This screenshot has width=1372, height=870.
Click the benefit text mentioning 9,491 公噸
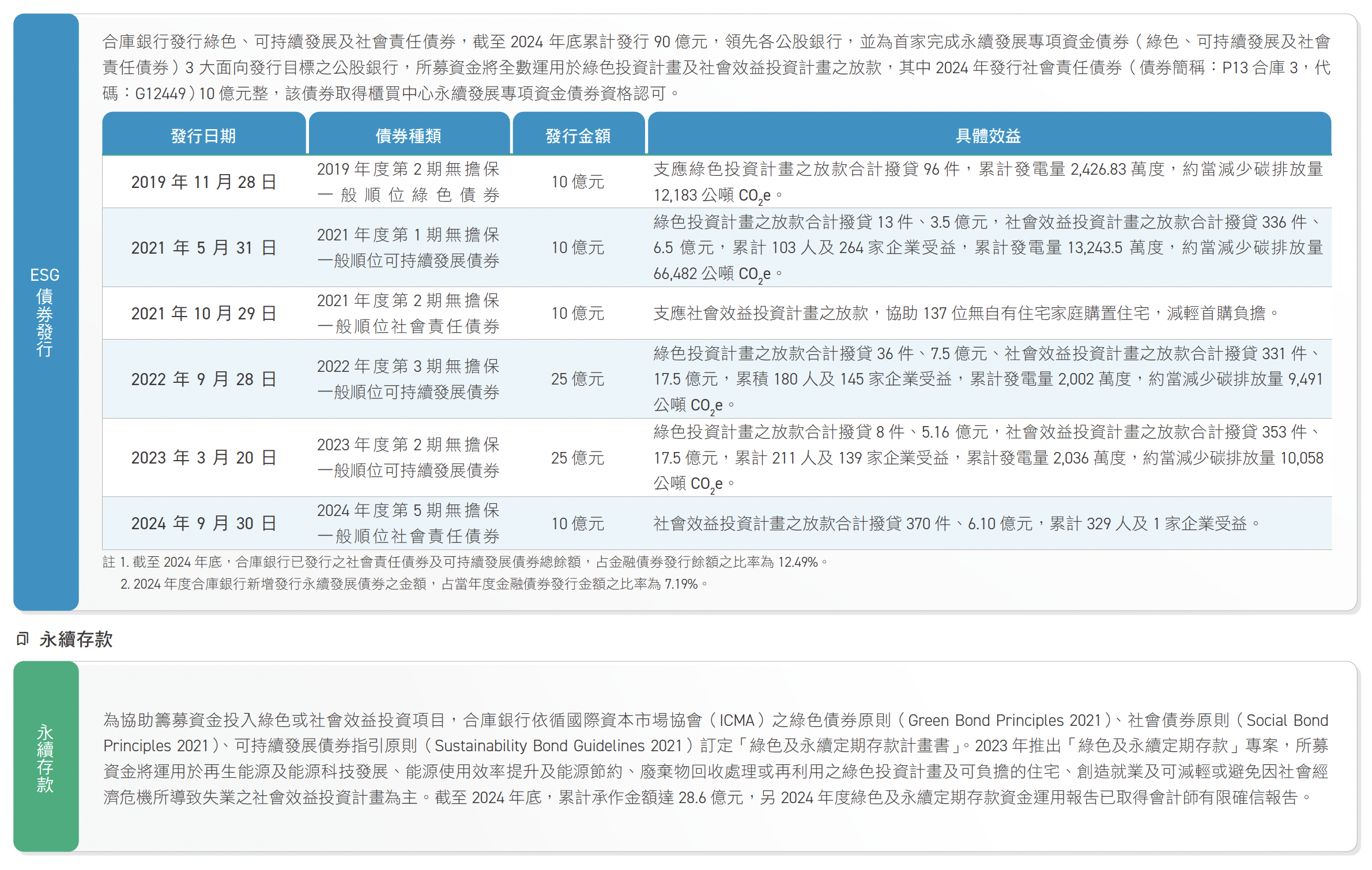click(988, 379)
